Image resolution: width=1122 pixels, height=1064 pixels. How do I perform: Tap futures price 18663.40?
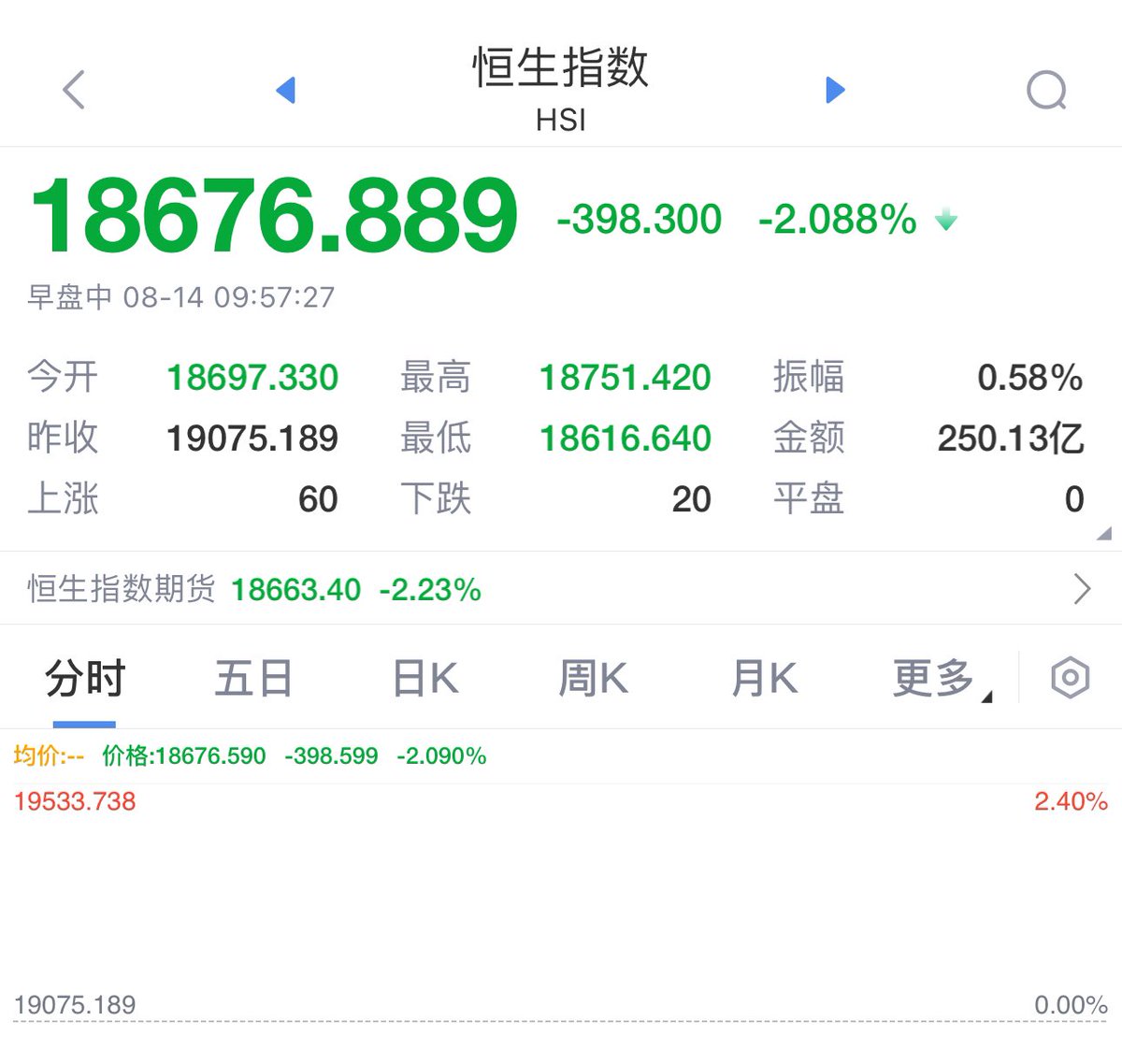click(x=295, y=590)
